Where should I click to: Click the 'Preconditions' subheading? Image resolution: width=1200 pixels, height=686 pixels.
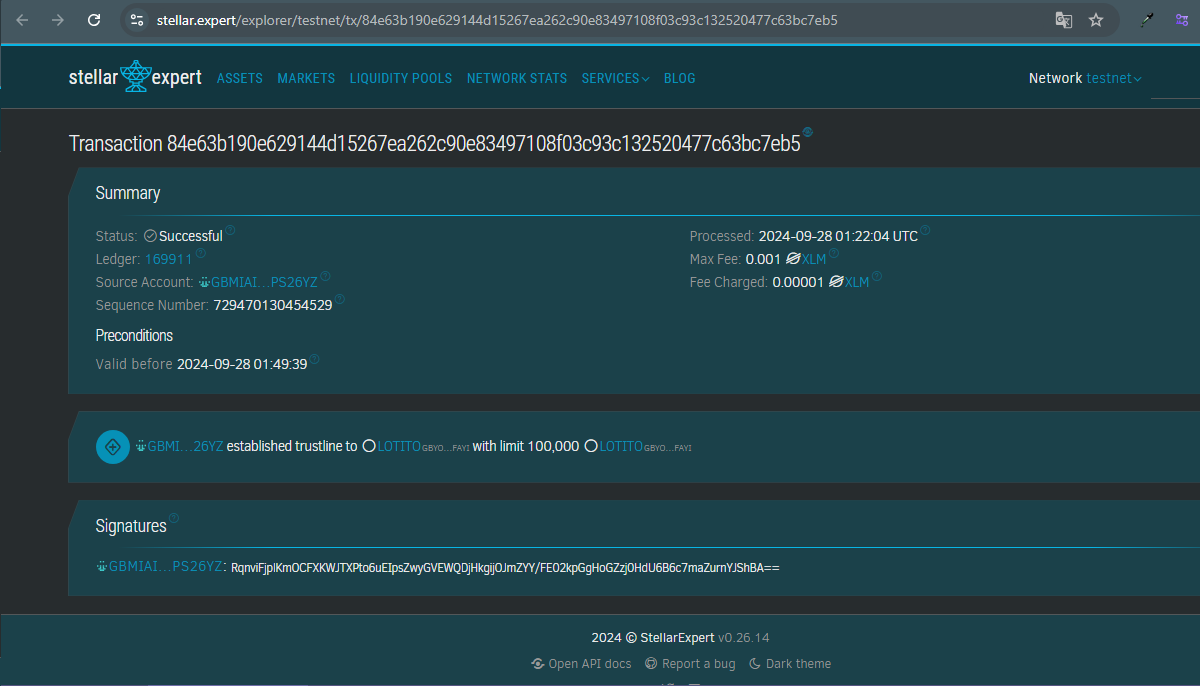point(134,335)
